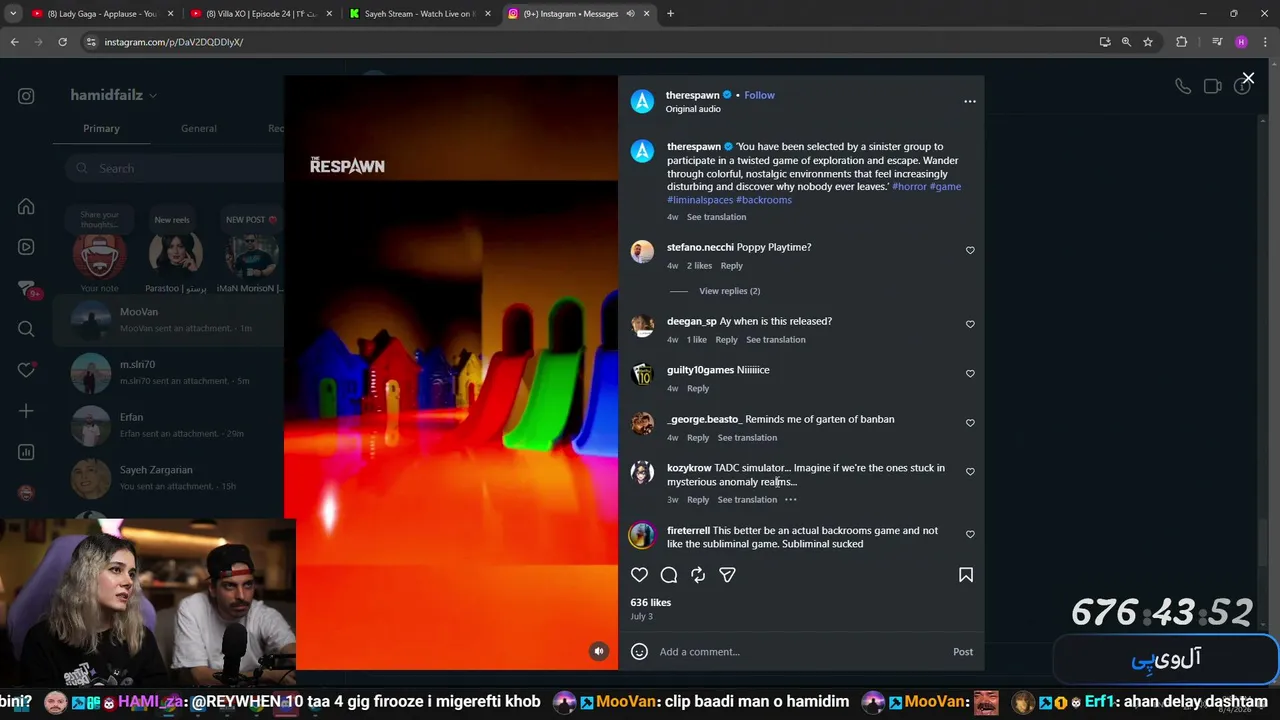Select the General messages tab
Screen dimensions: 1280x720
point(199,128)
